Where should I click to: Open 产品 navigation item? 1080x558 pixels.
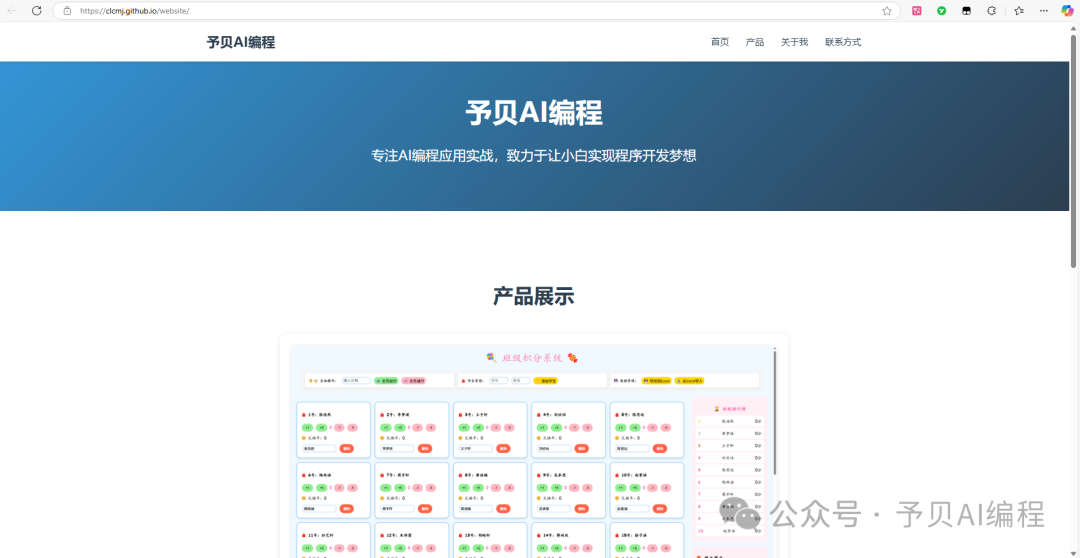tap(755, 42)
